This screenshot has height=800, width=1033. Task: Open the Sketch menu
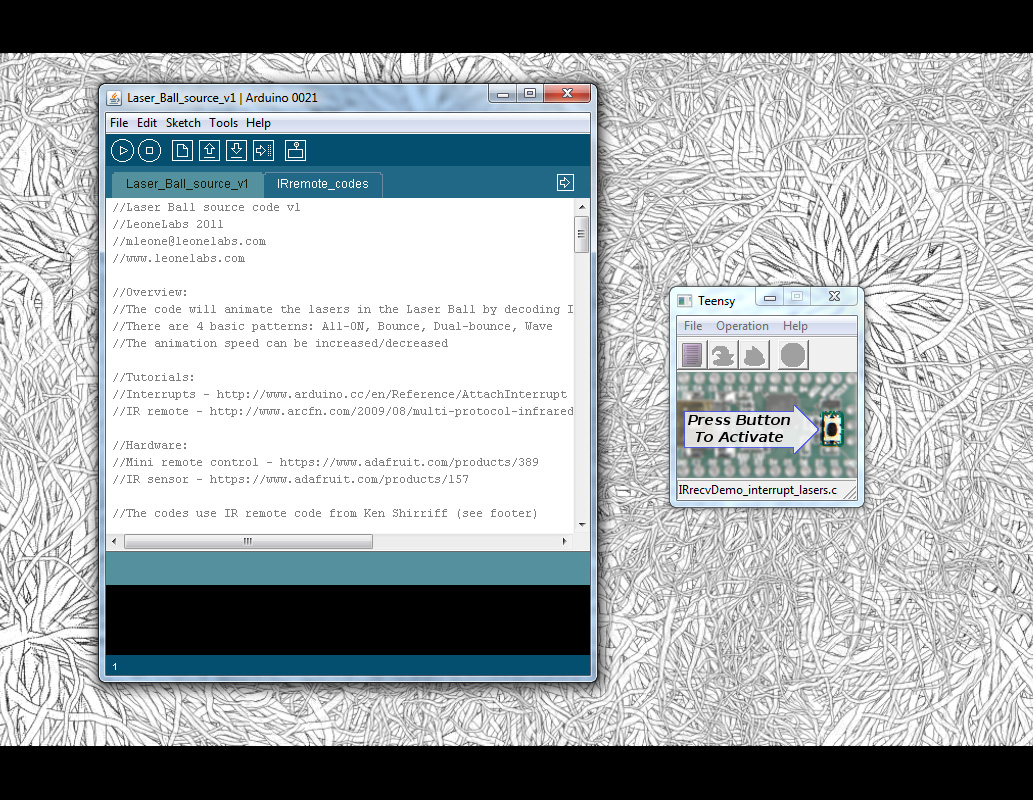coord(183,123)
